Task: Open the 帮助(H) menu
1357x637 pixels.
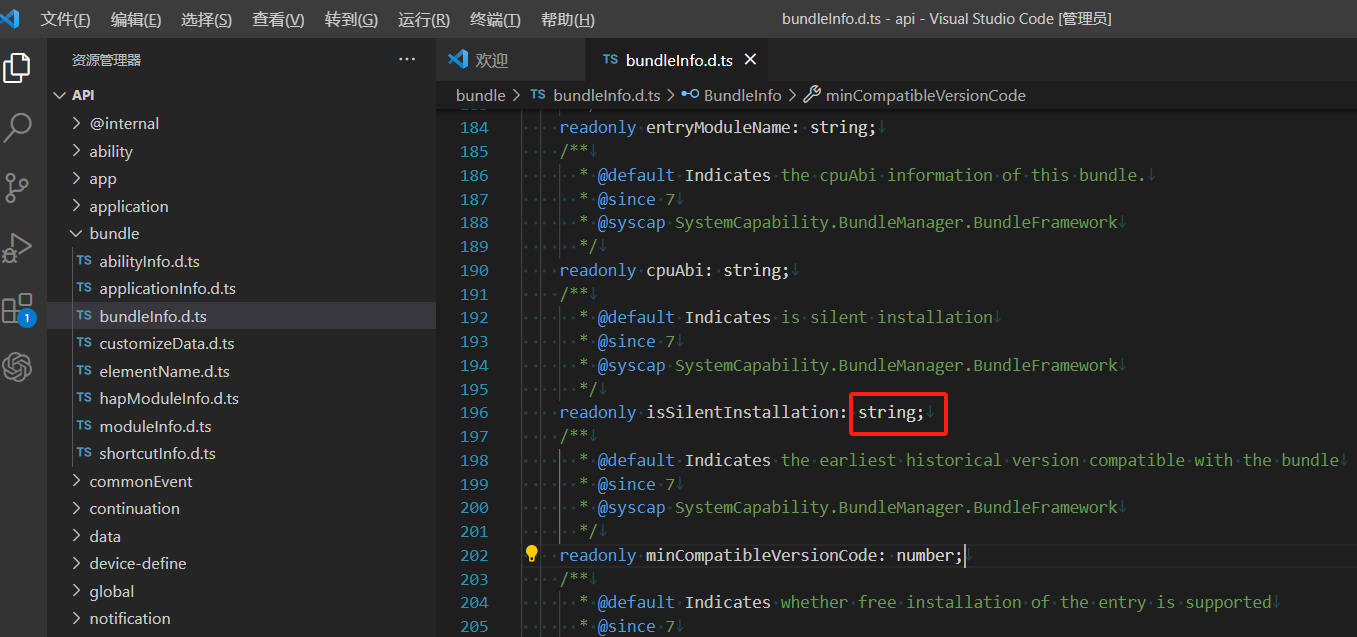Action: tap(567, 20)
